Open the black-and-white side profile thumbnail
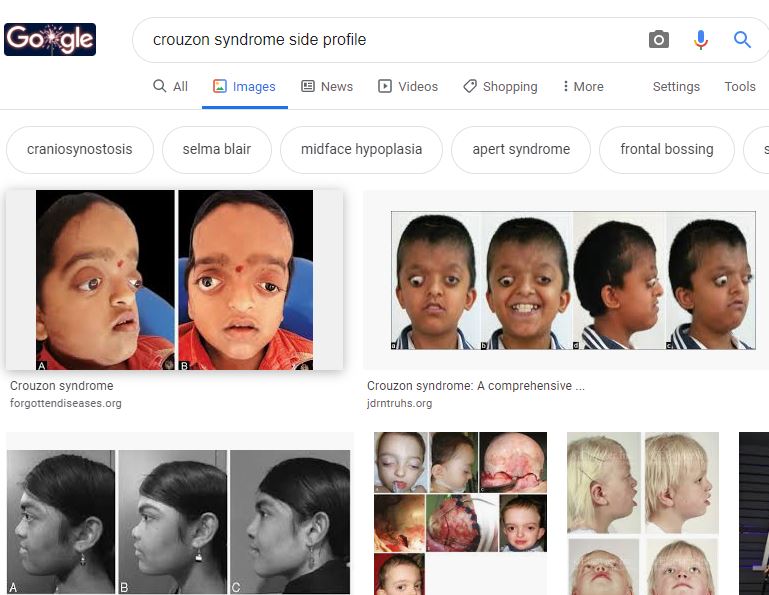This screenshot has height=595, width=769. click(179, 521)
